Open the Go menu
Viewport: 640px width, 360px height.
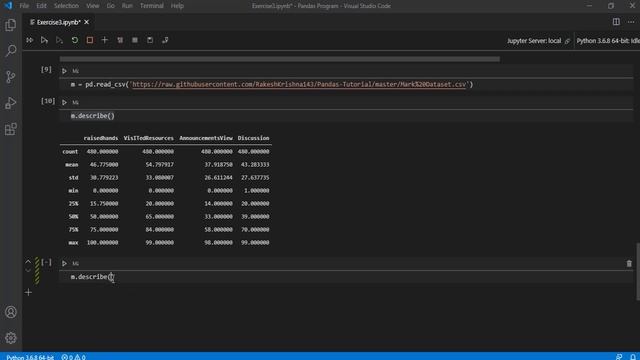[111, 6]
